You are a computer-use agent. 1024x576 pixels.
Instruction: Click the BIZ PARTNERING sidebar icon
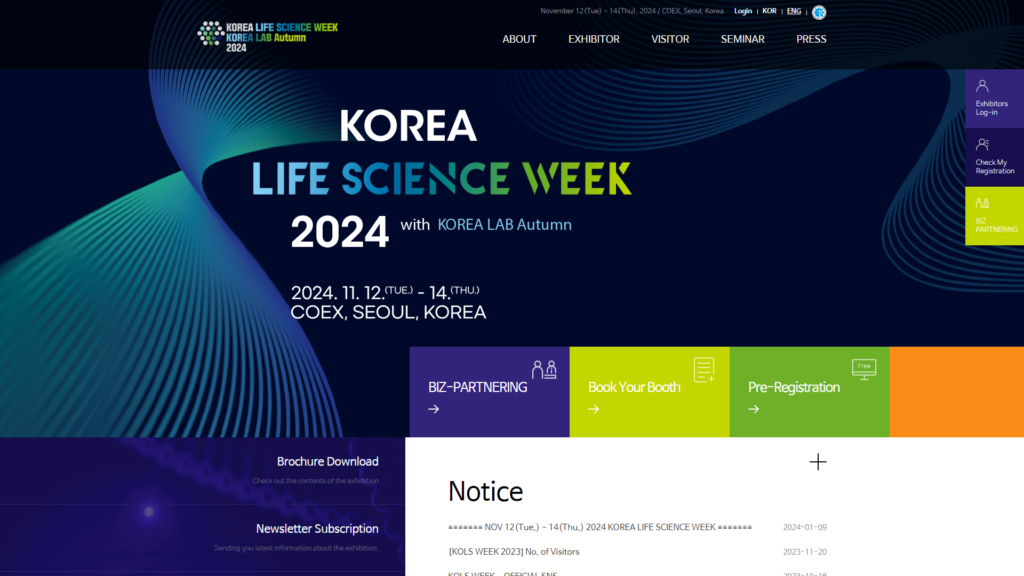coord(982,203)
